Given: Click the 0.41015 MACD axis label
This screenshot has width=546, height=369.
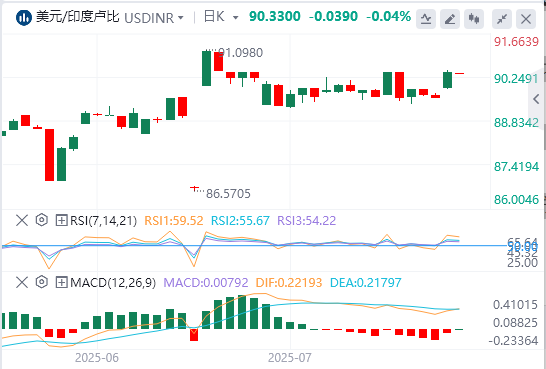Looking at the screenshot, I should pos(515,305).
